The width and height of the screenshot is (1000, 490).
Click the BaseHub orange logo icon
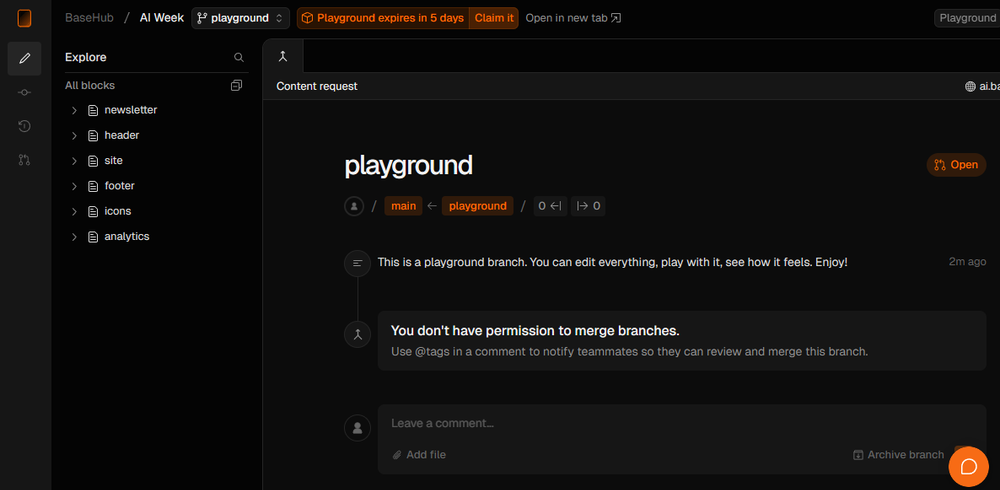24,19
